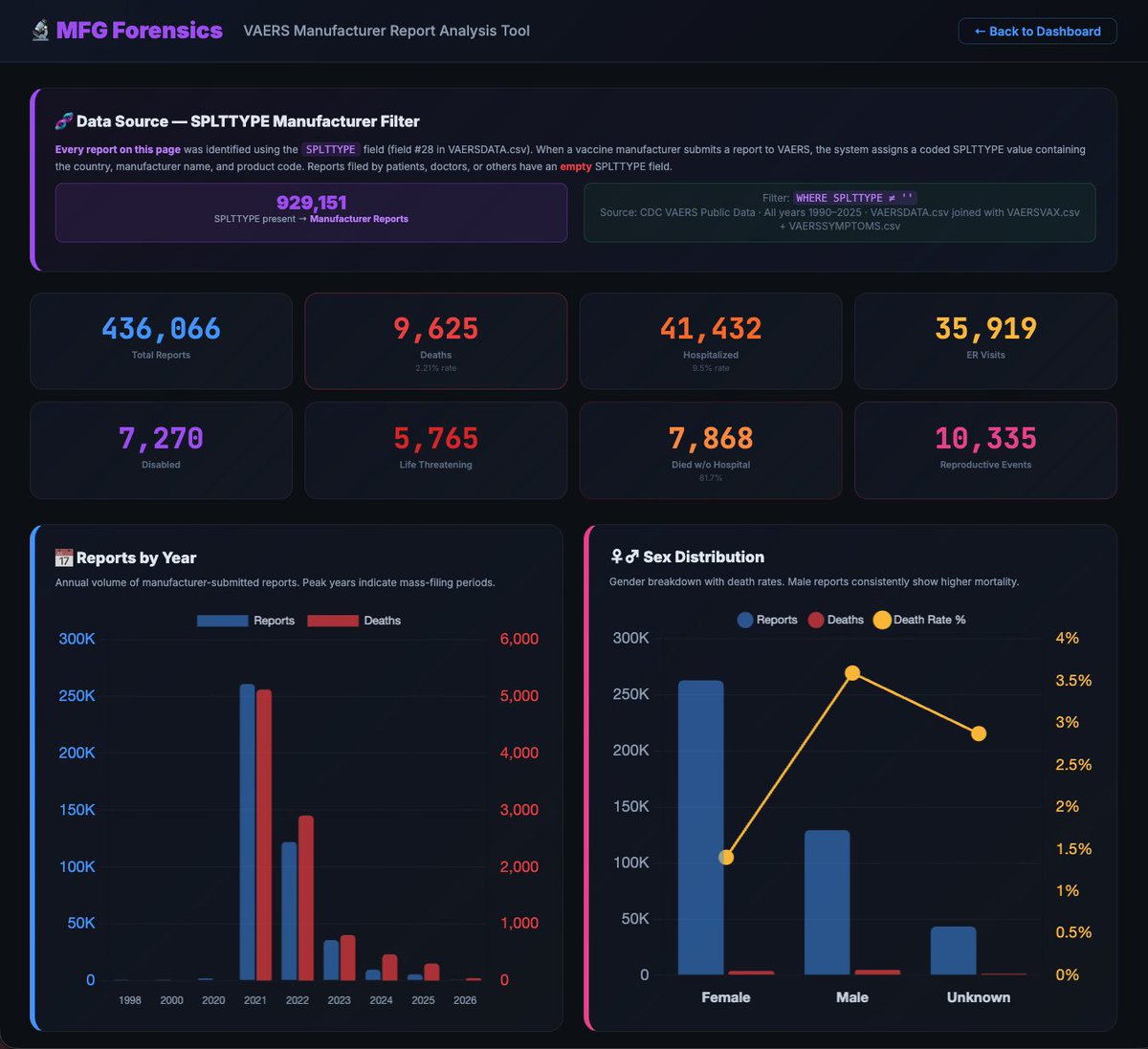
Task: Click the Male blue reports bar
Action: [x=828, y=903]
